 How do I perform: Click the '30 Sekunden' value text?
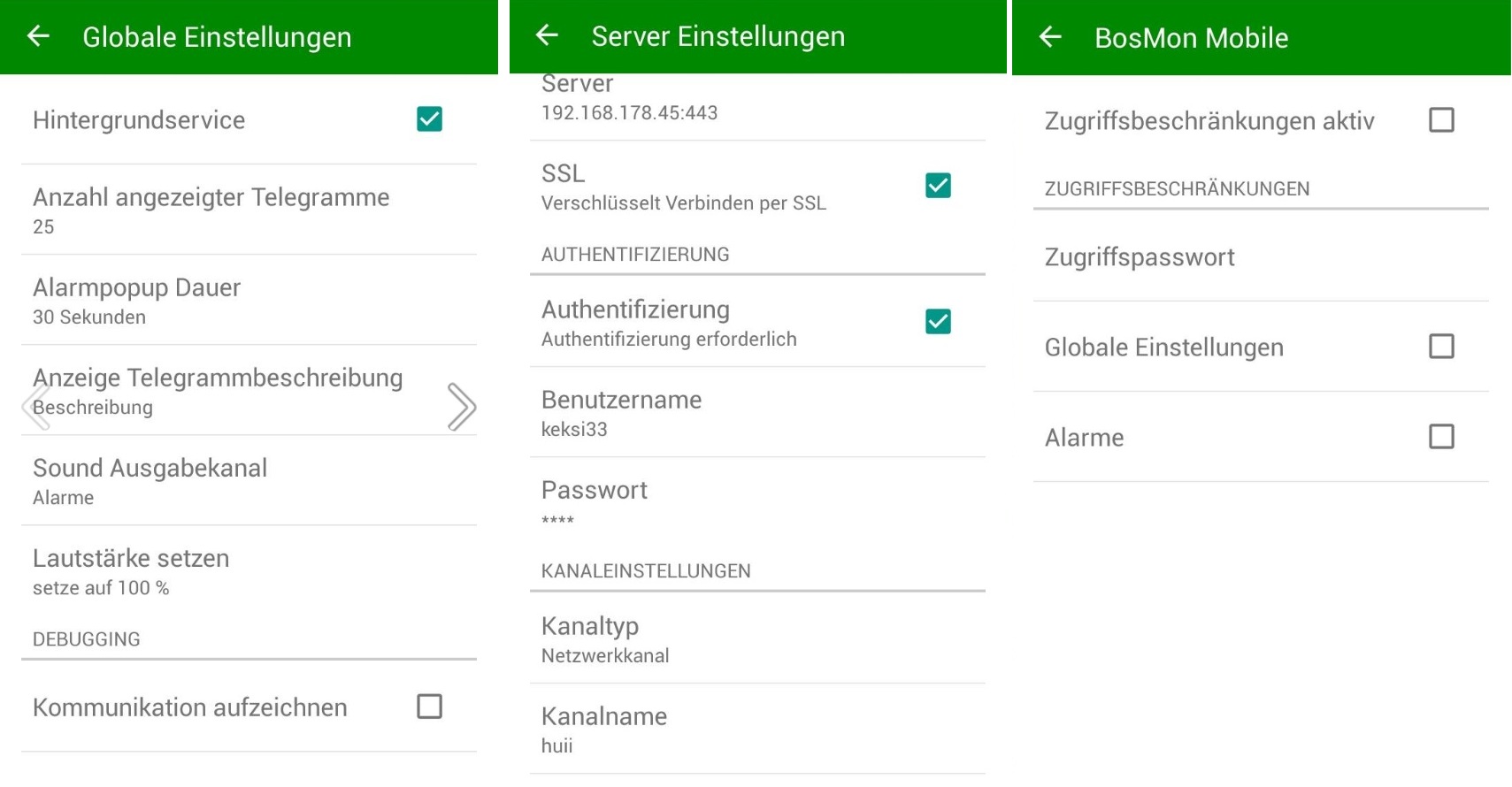point(89,317)
